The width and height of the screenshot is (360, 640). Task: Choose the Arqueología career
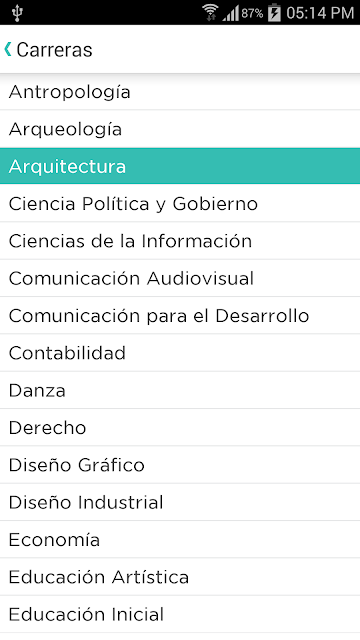click(180, 129)
